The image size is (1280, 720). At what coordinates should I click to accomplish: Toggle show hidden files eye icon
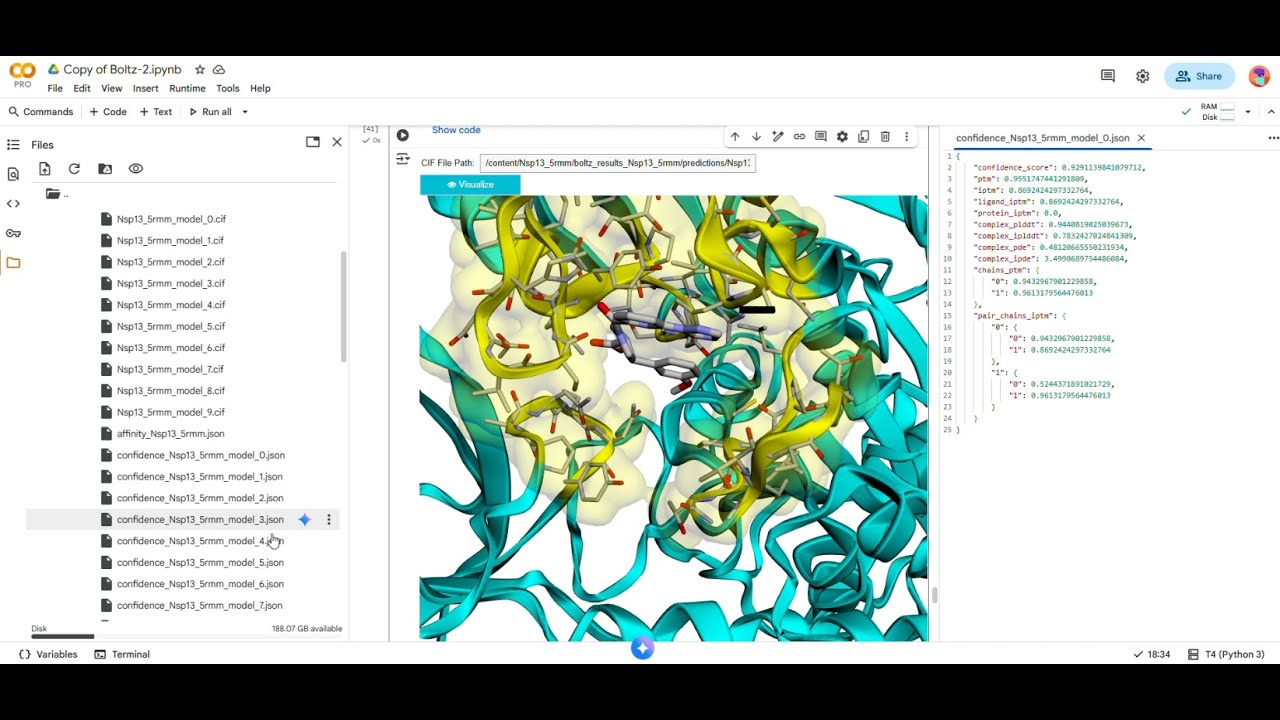(x=136, y=169)
